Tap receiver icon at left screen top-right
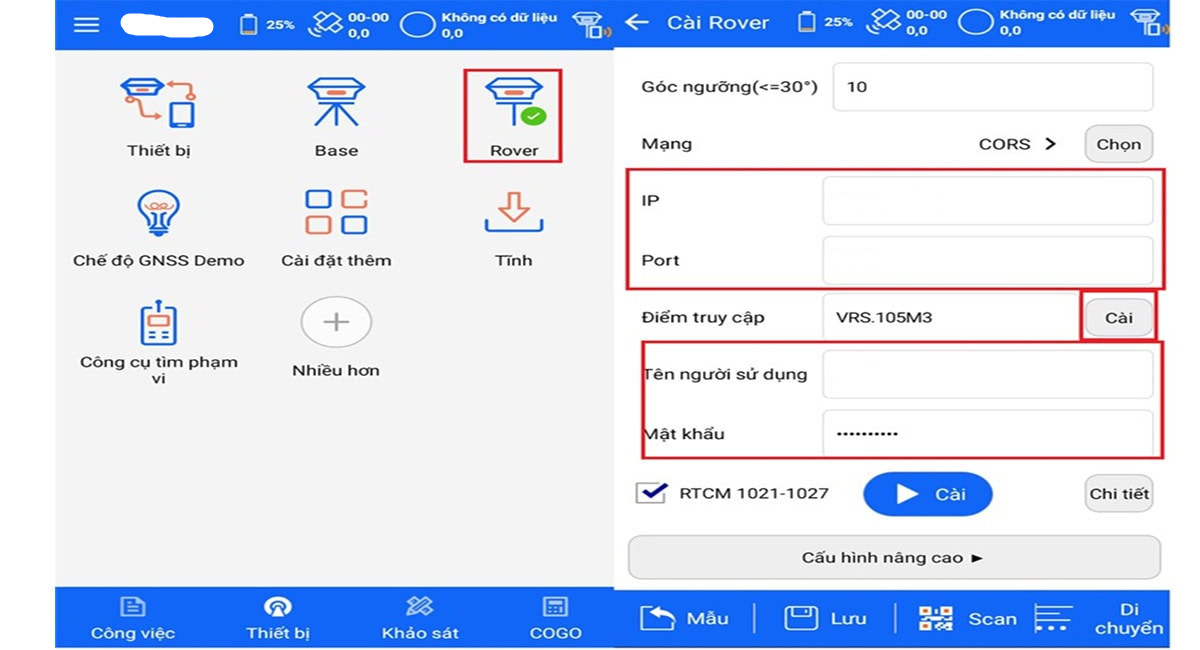The image size is (1200, 650). (590, 25)
